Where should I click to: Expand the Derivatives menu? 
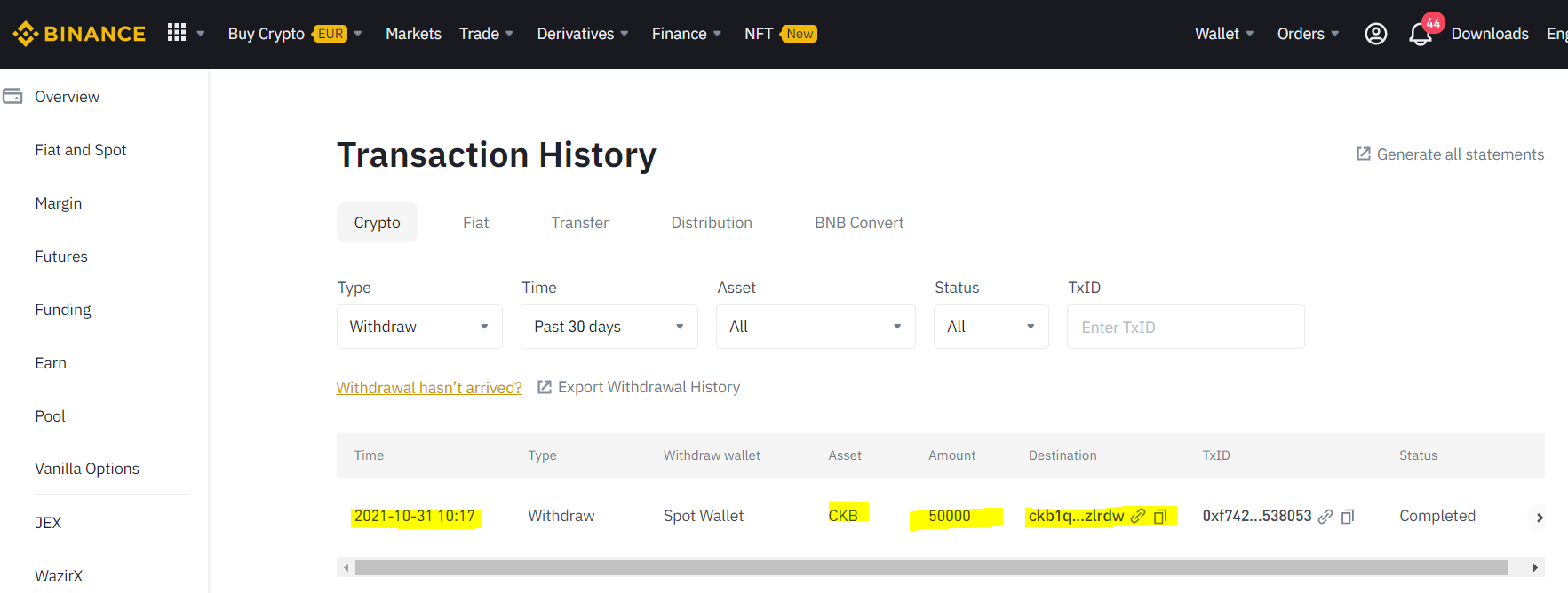pos(583,34)
